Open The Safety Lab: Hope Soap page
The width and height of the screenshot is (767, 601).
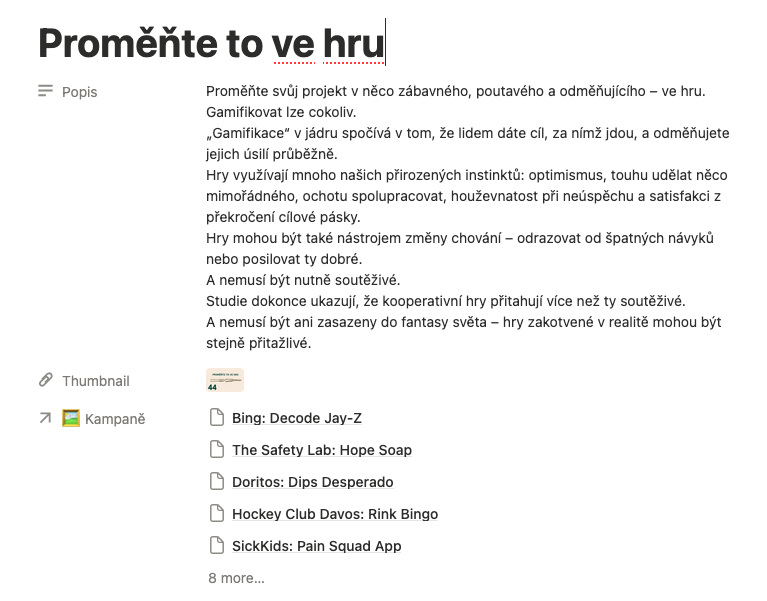(322, 450)
